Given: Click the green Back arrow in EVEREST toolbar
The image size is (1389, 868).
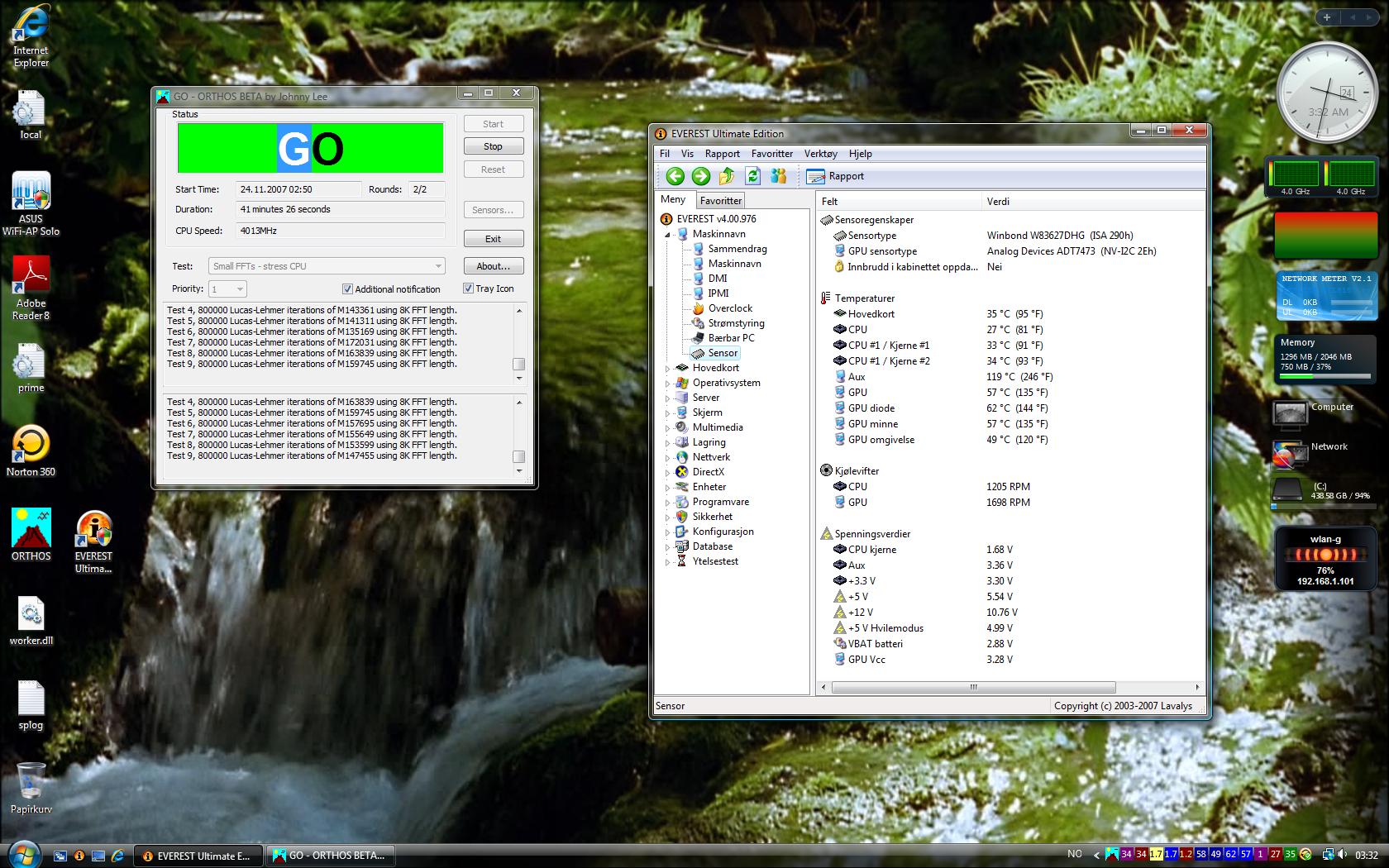Looking at the screenshot, I should tap(675, 176).
